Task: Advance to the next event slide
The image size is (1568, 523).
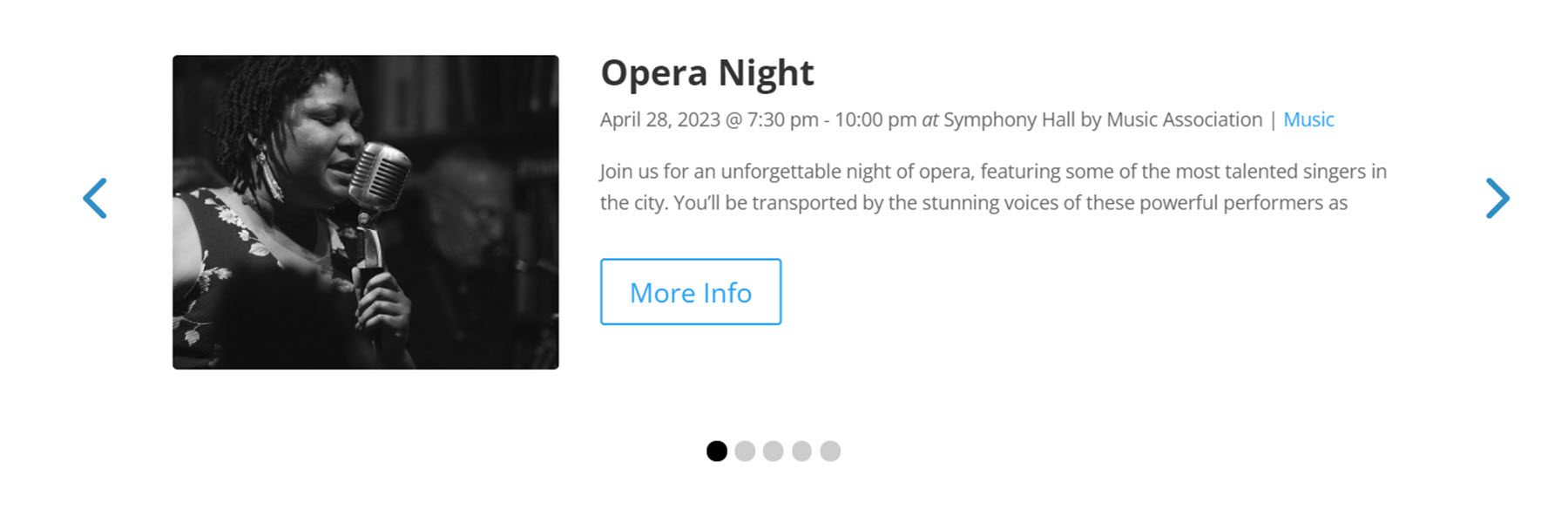Action: pyautogui.click(x=1497, y=198)
